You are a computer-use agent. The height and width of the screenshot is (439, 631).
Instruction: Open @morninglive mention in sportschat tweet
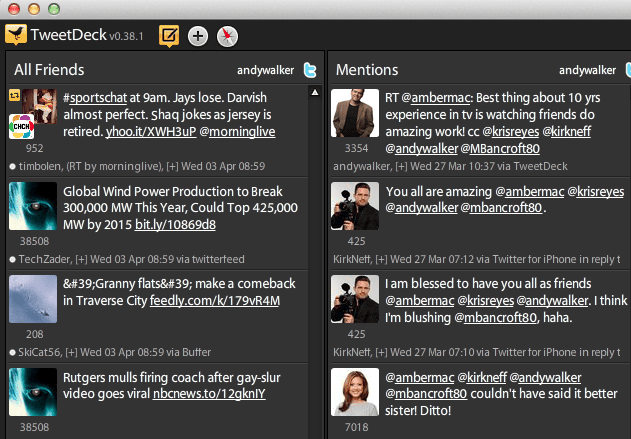point(237,132)
